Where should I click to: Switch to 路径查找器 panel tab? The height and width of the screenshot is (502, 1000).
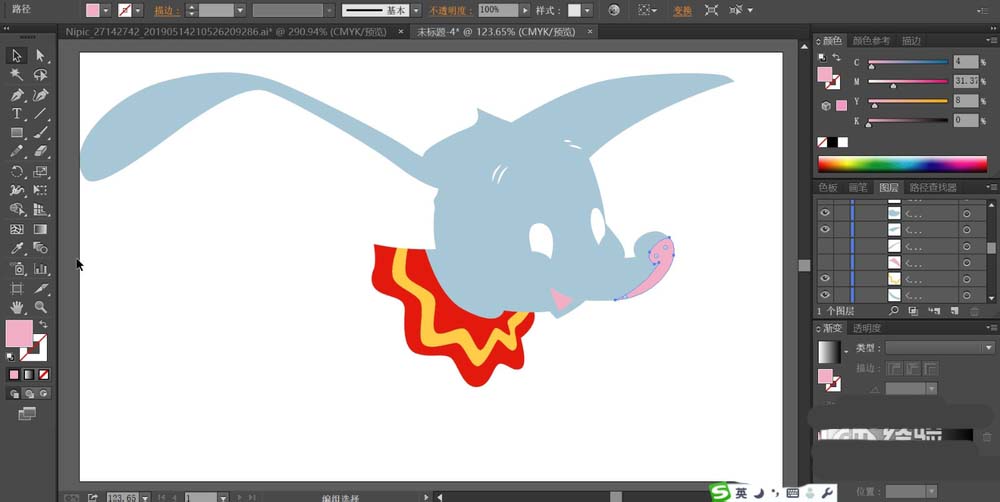pos(933,188)
